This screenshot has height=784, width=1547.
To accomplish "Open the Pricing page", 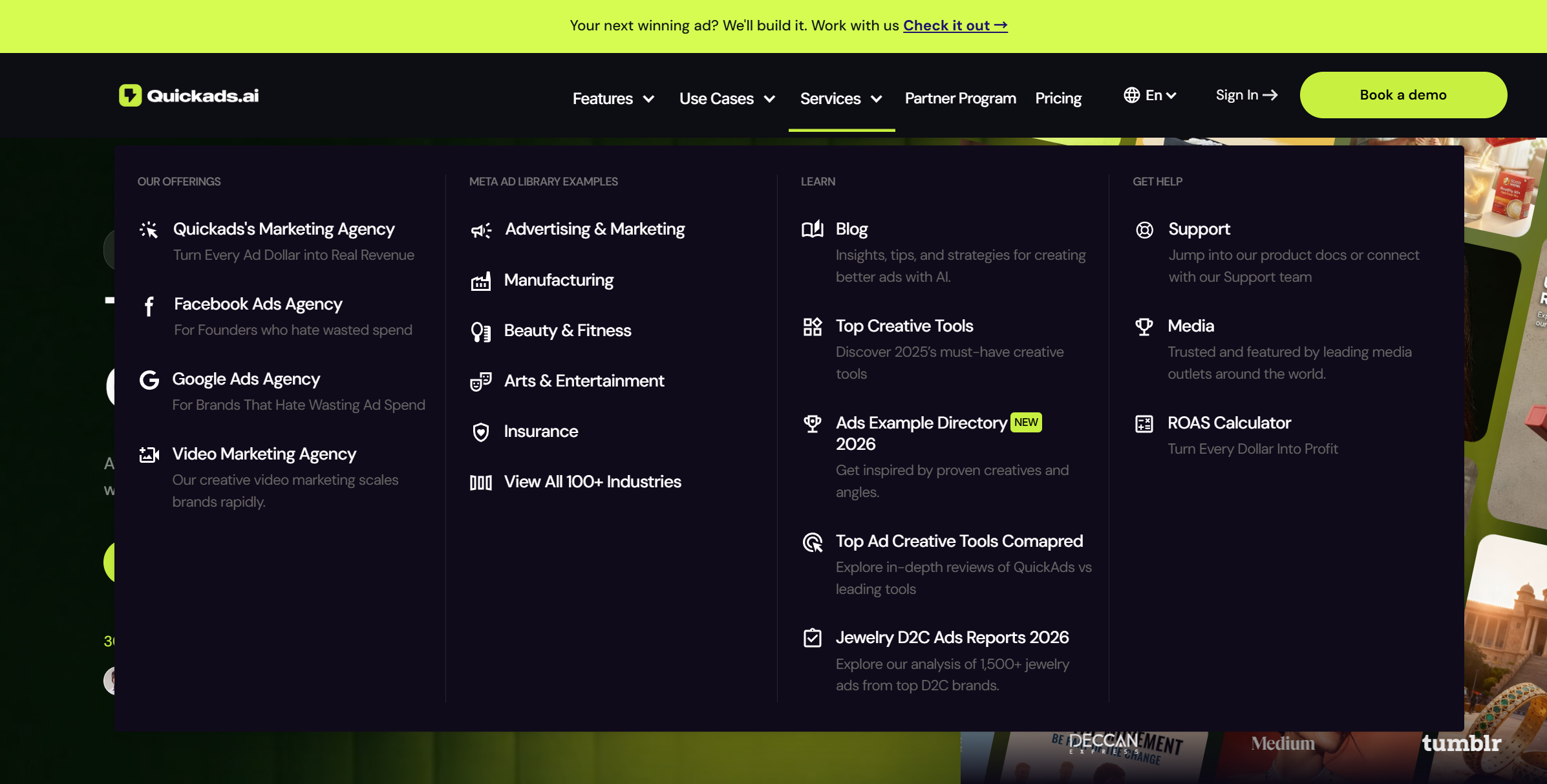I will 1058,98.
